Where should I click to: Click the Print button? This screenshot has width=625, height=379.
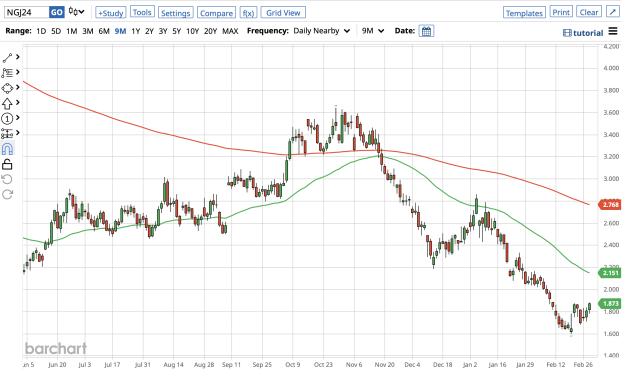[561, 12]
